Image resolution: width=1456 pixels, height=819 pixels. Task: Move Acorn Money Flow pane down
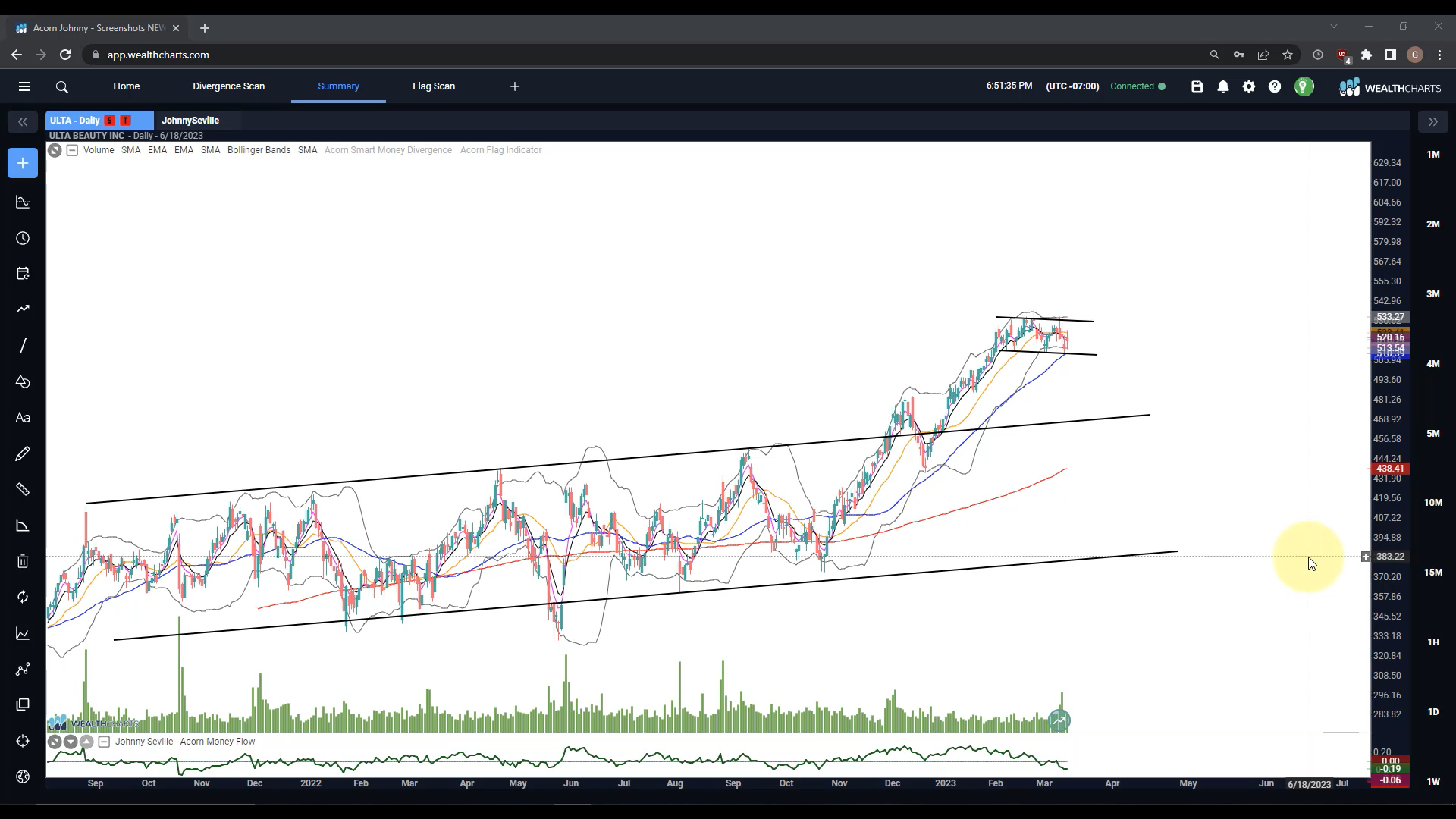coord(71,742)
